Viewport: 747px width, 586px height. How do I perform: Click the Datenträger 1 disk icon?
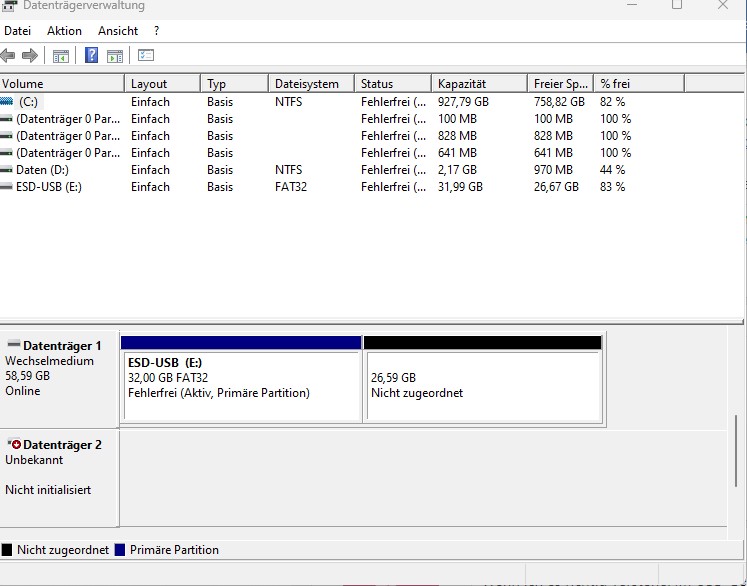14,344
